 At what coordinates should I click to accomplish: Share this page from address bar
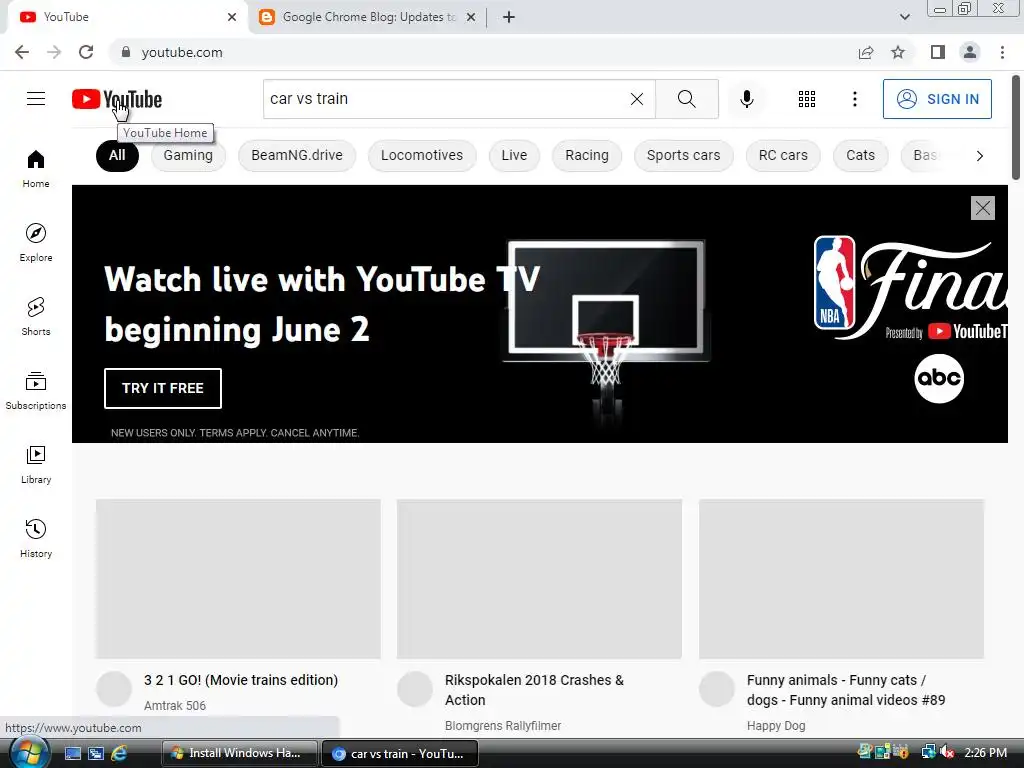click(x=866, y=52)
